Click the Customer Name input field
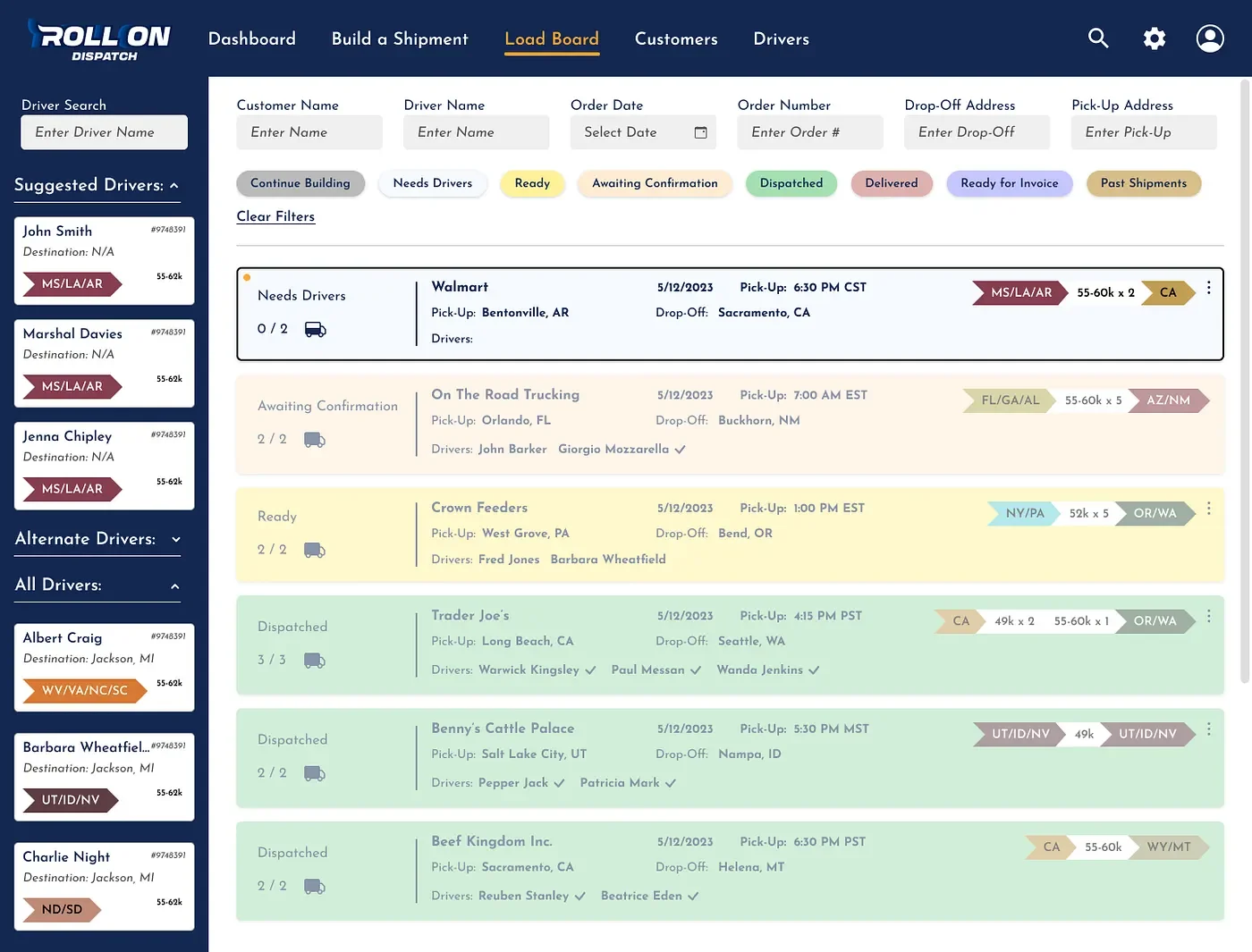The image size is (1252, 952). pyautogui.click(x=309, y=132)
